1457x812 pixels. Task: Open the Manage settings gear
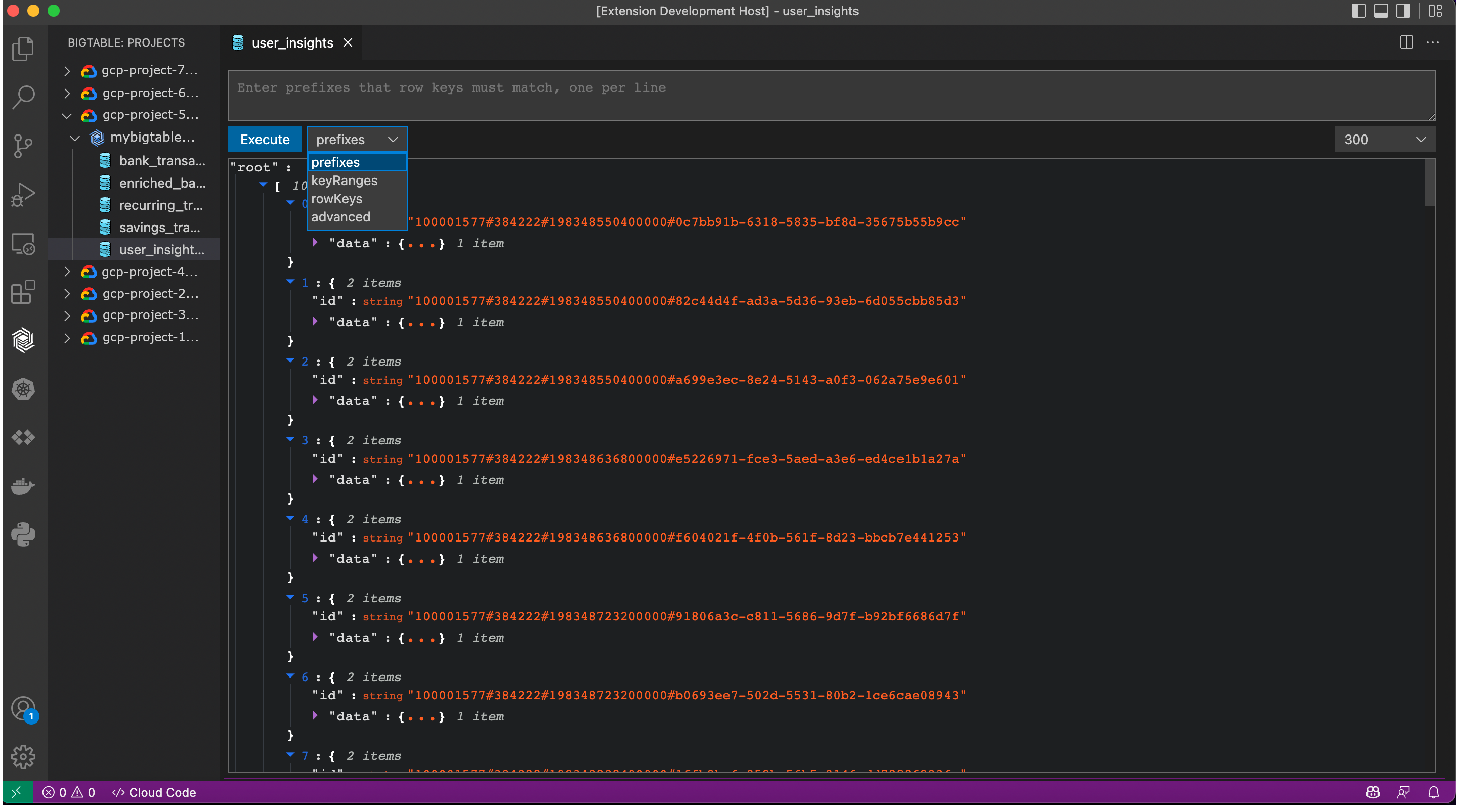coord(23,756)
